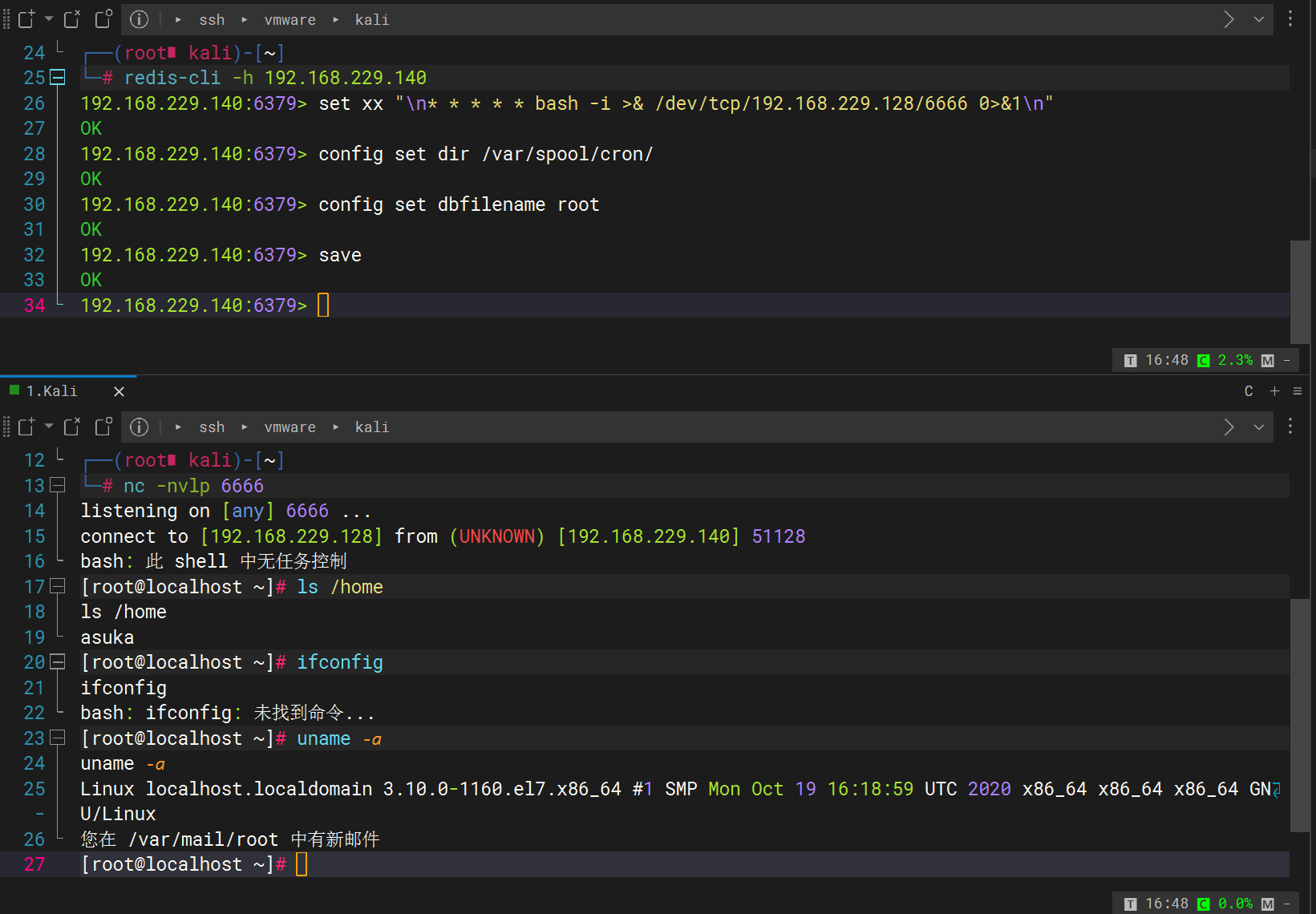Click '16:48' time in top pane status
Viewport: 1316px width, 914px height.
click(1167, 360)
